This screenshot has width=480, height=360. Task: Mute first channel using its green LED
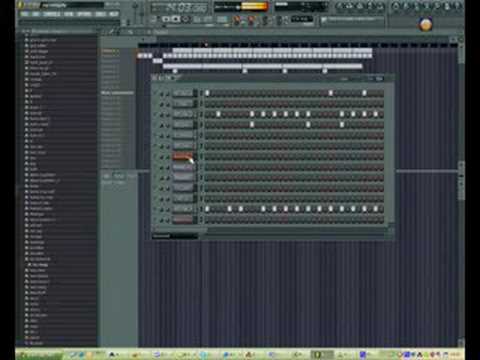pos(155,94)
